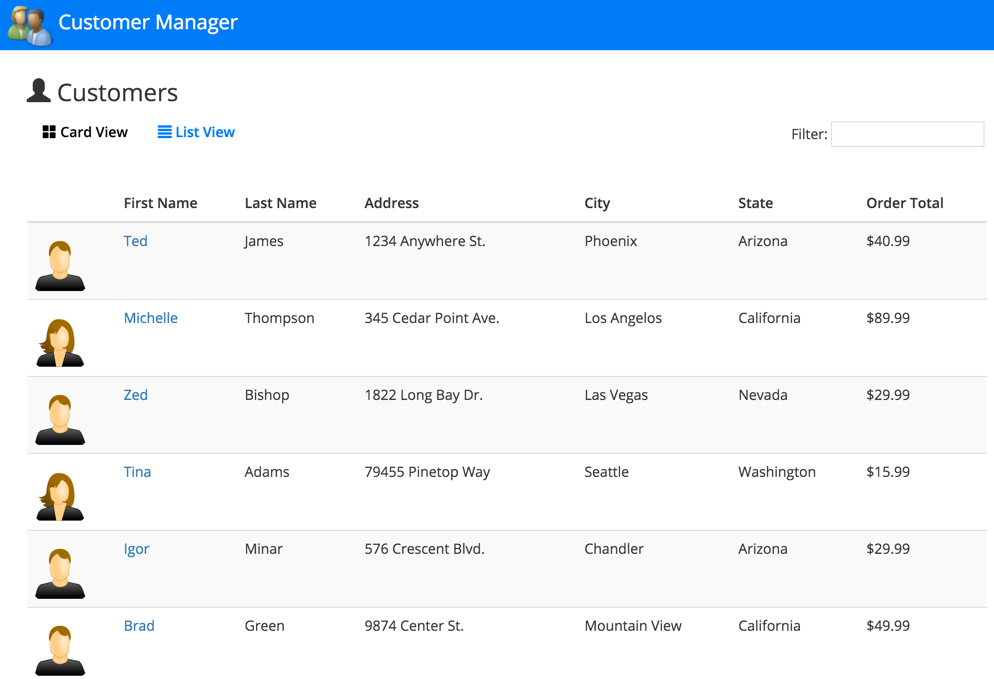Switch to Card View

pyautogui.click(x=85, y=132)
